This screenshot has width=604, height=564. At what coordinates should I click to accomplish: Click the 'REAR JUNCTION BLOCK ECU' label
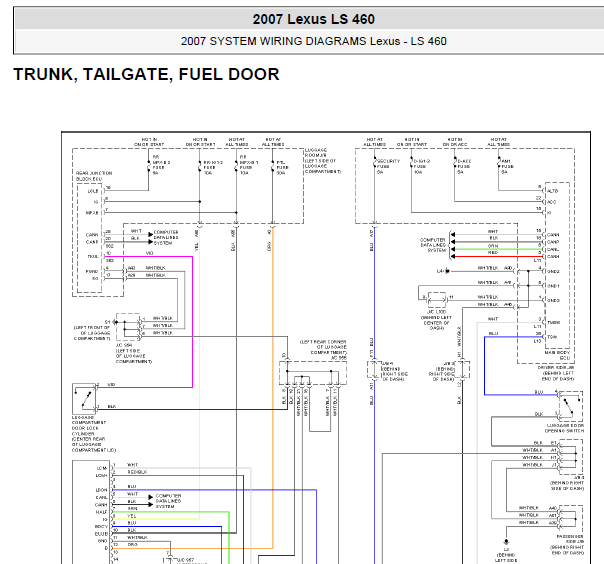(x=94, y=176)
